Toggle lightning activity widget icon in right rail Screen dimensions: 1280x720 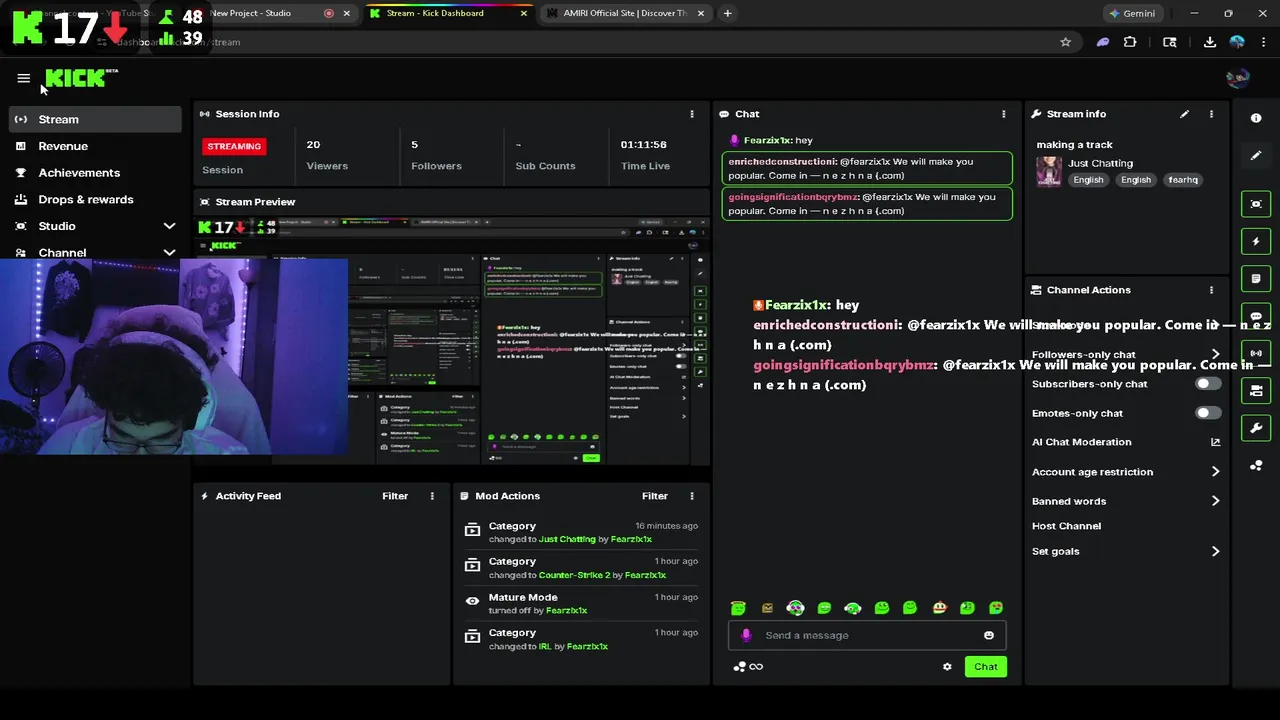click(x=1256, y=242)
